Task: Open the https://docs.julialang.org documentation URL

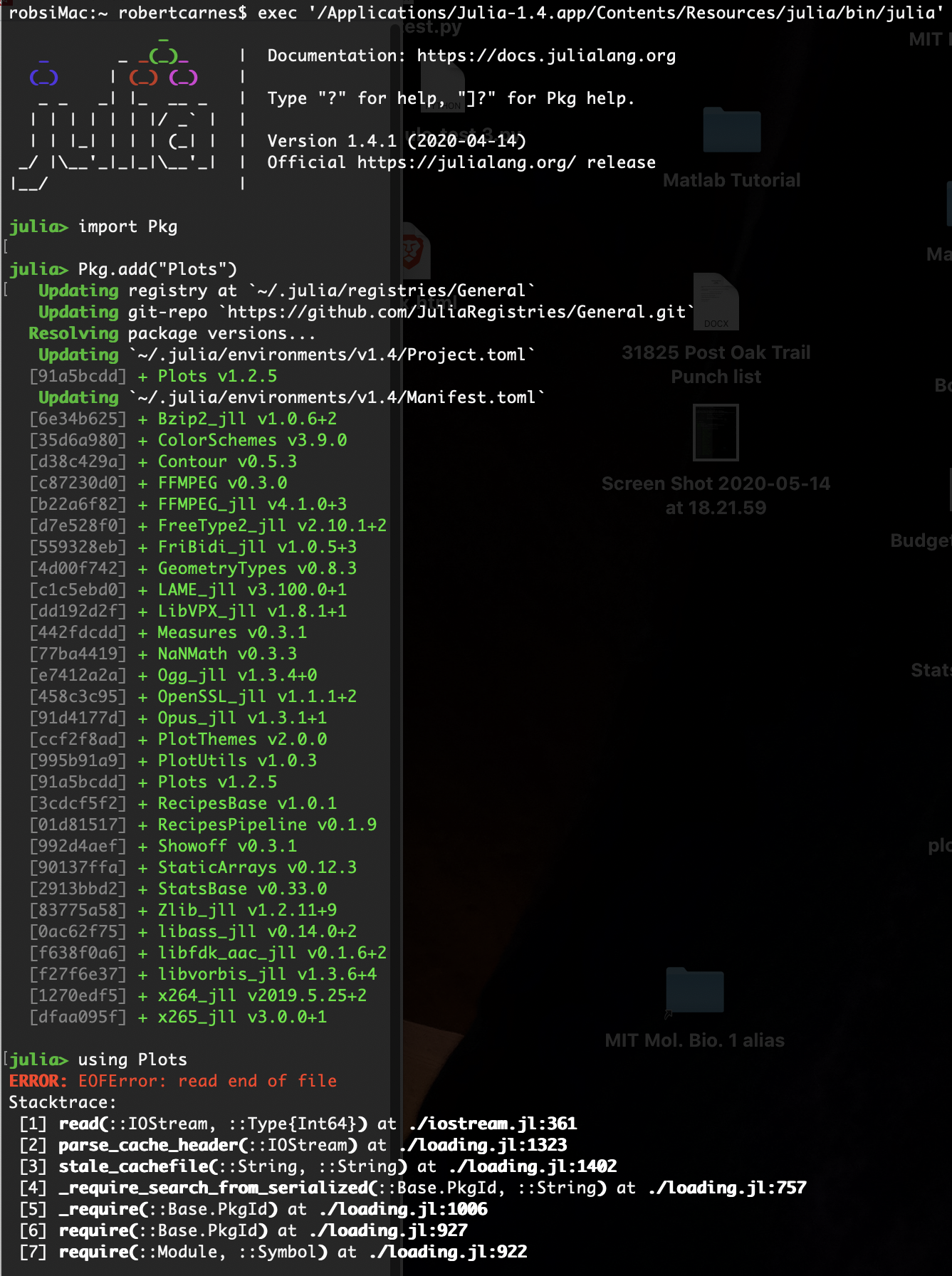Action: click(546, 56)
